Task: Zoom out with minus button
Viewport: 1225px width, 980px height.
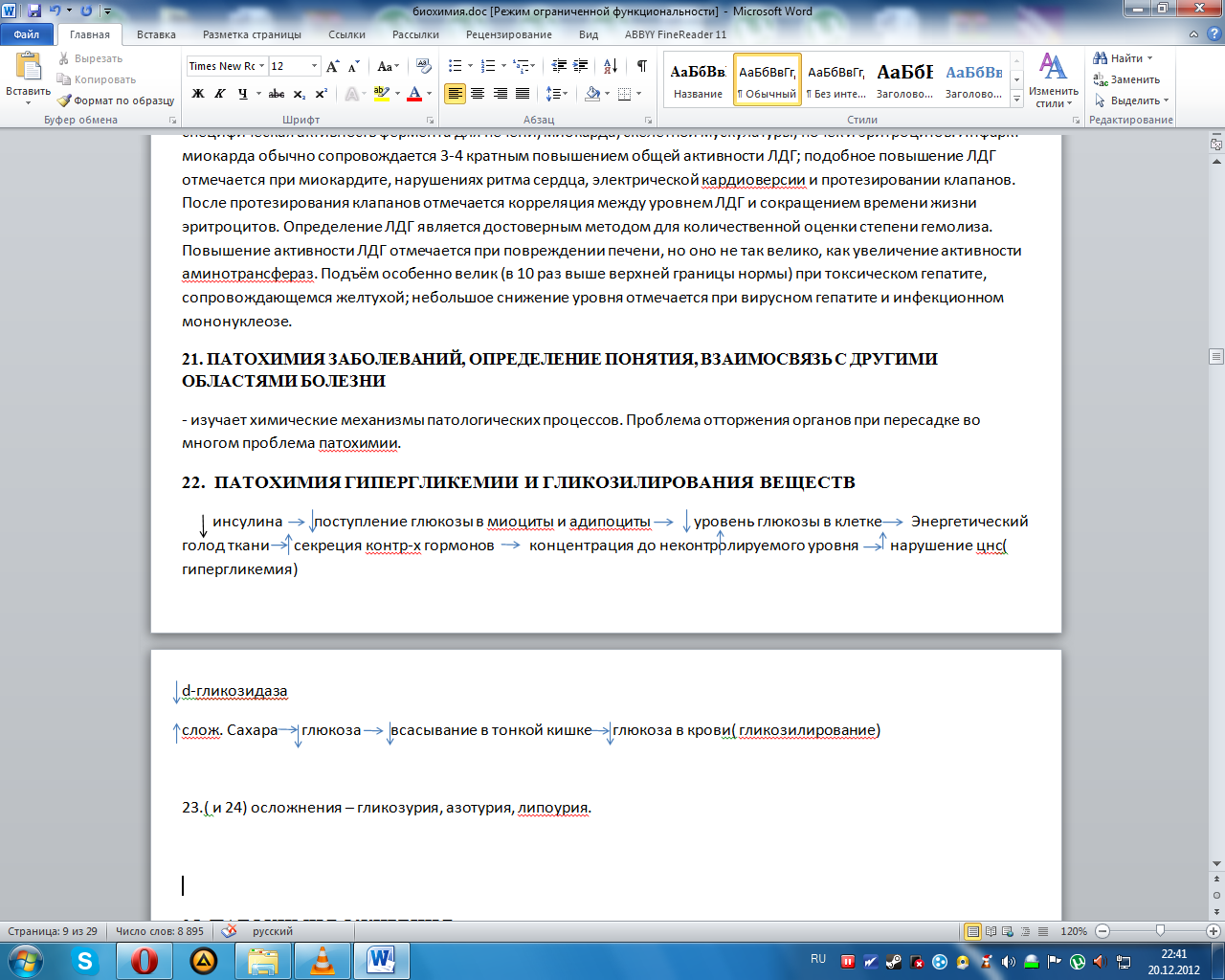Action: [x=1102, y=931]
